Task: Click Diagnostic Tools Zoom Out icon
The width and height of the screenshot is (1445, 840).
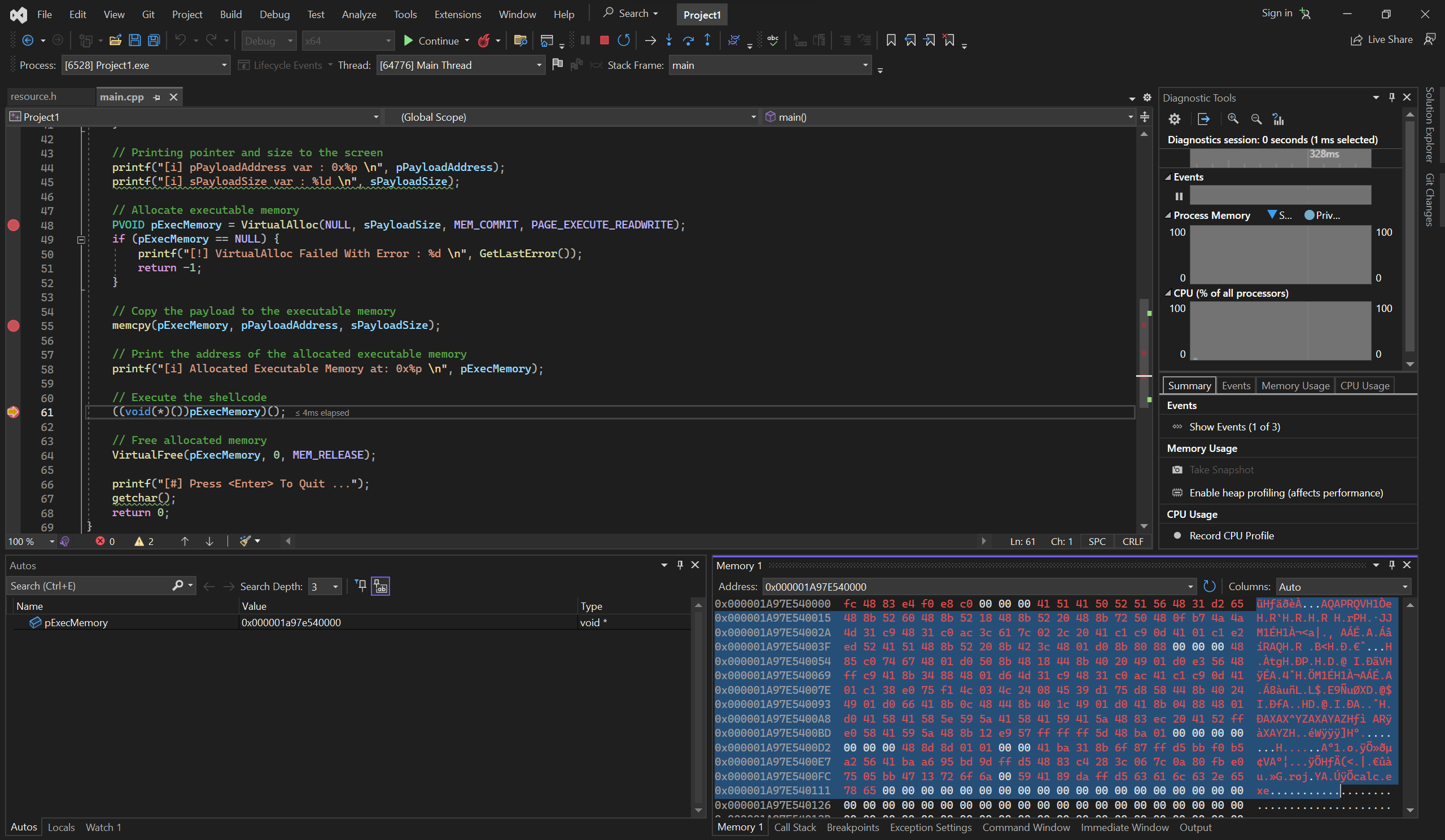Action: click(1256, 119)
